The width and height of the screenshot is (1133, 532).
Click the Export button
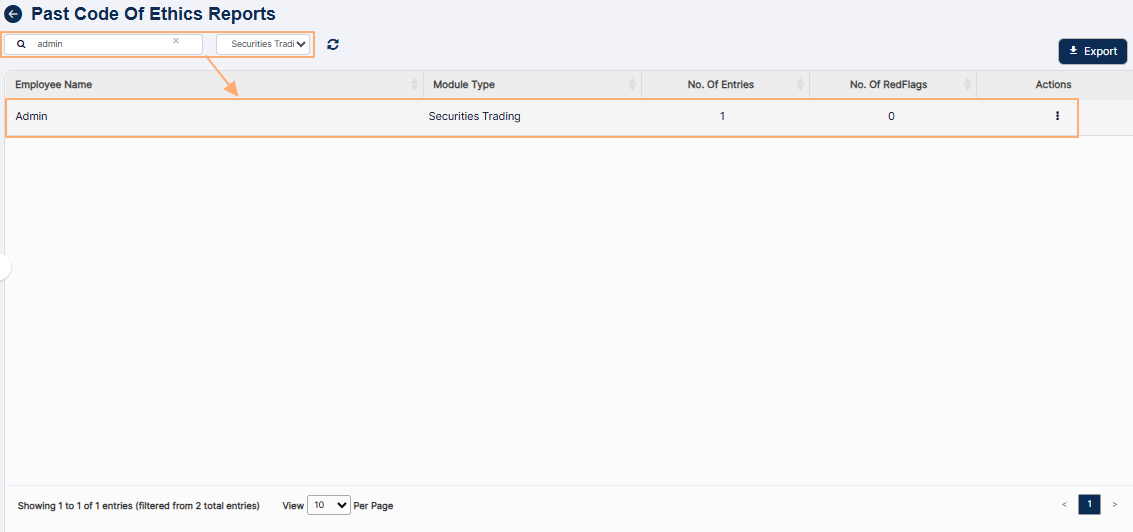coord(1092,51)
